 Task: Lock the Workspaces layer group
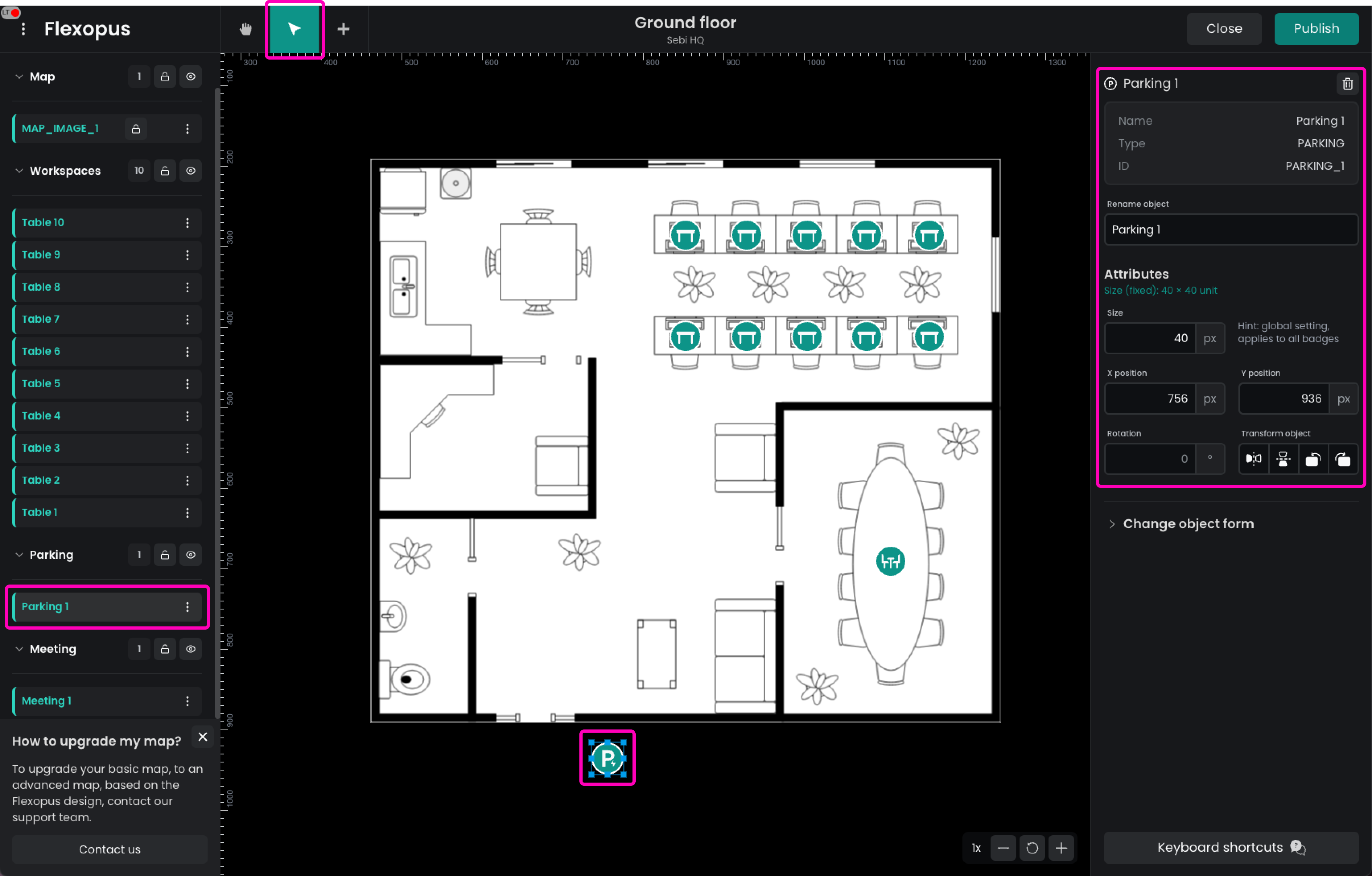click(x=165, y=170)
